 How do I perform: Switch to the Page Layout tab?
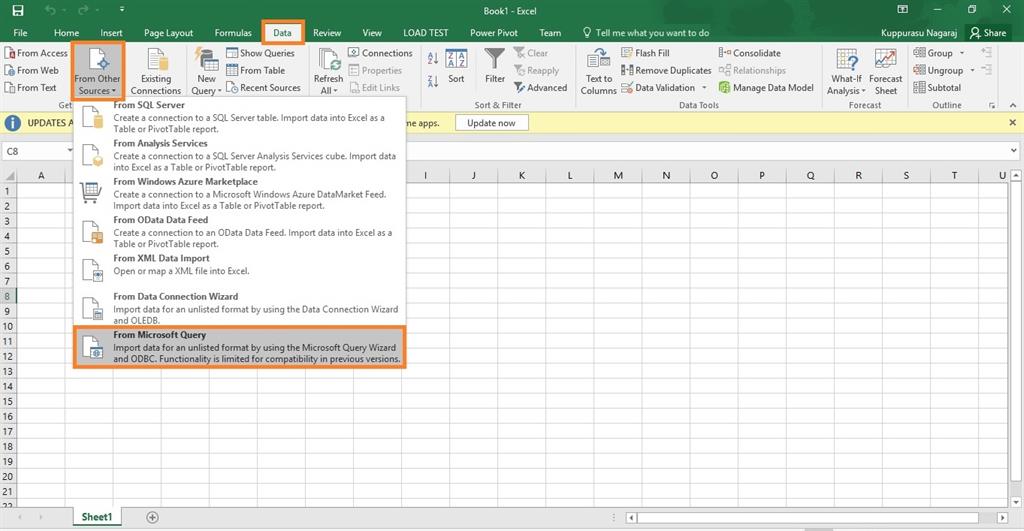coord(168,33)
